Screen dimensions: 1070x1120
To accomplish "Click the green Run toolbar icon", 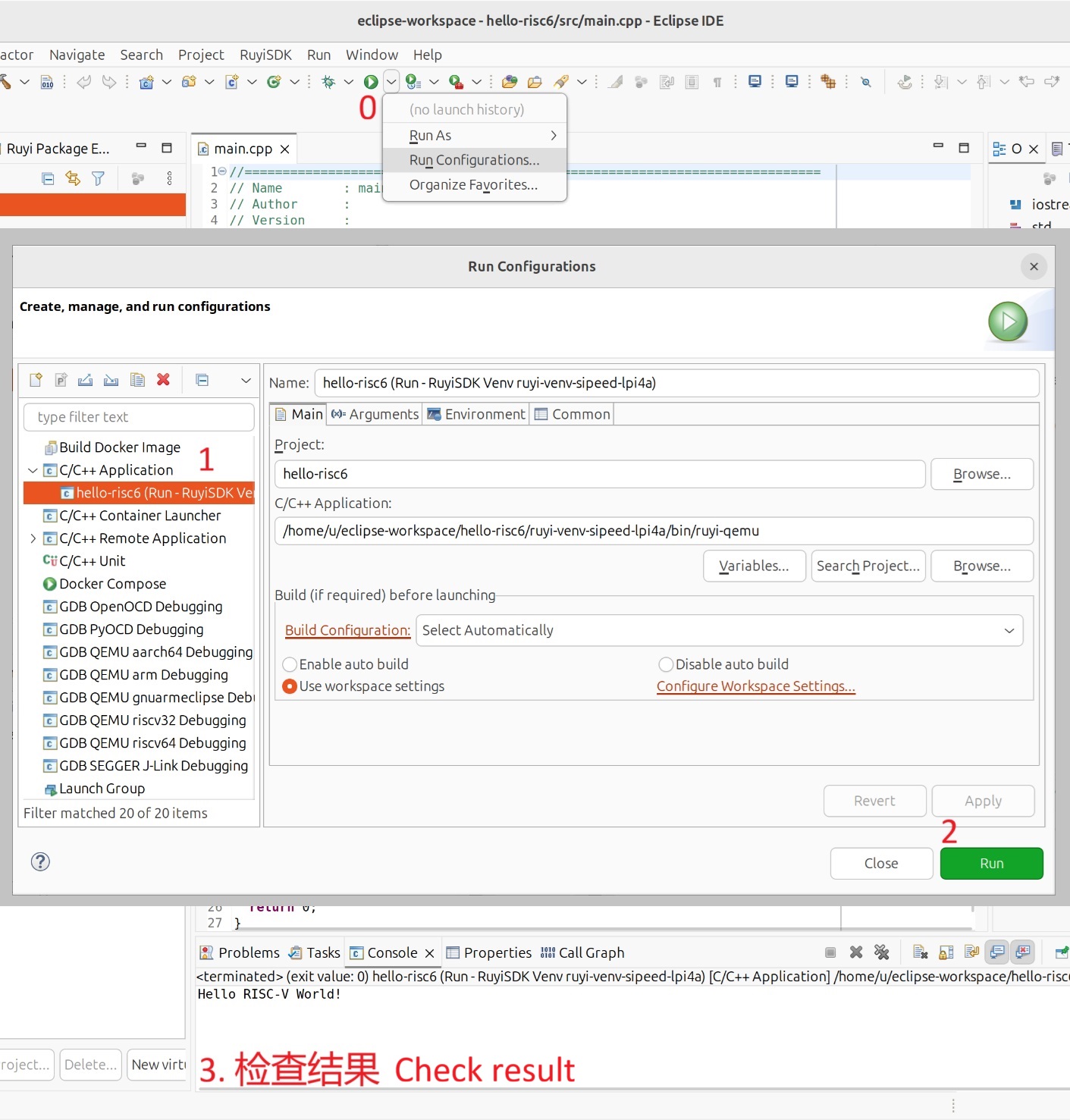I will (x=371, y=82).
